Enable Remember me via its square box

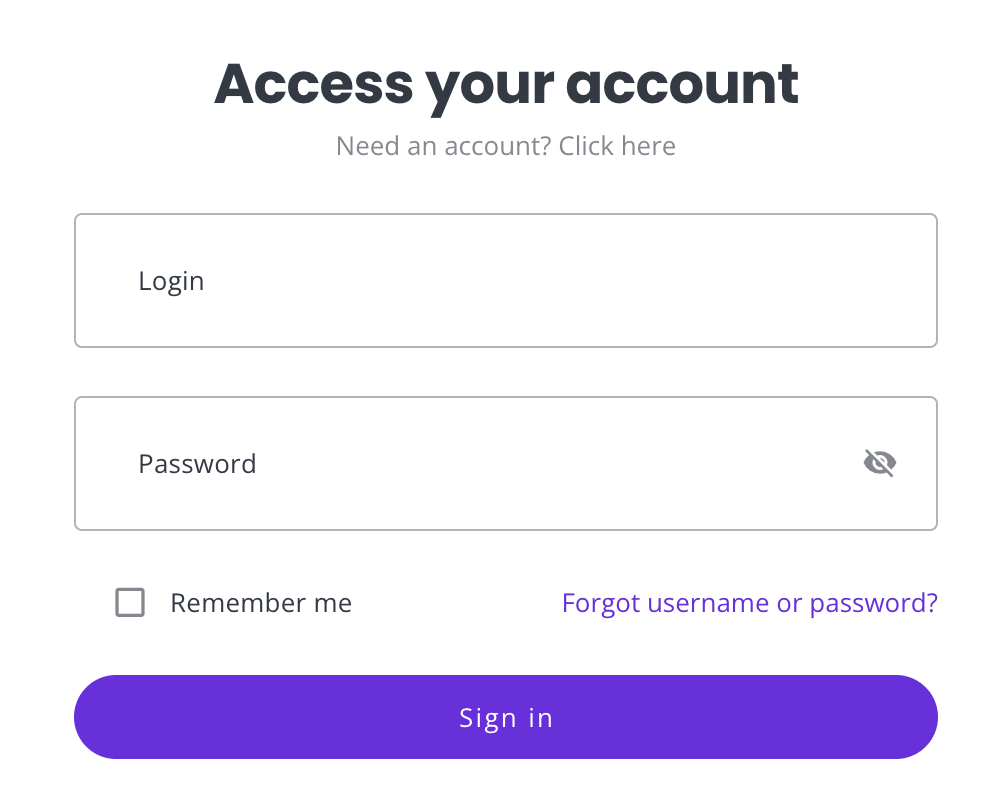(x=130, y=602)
